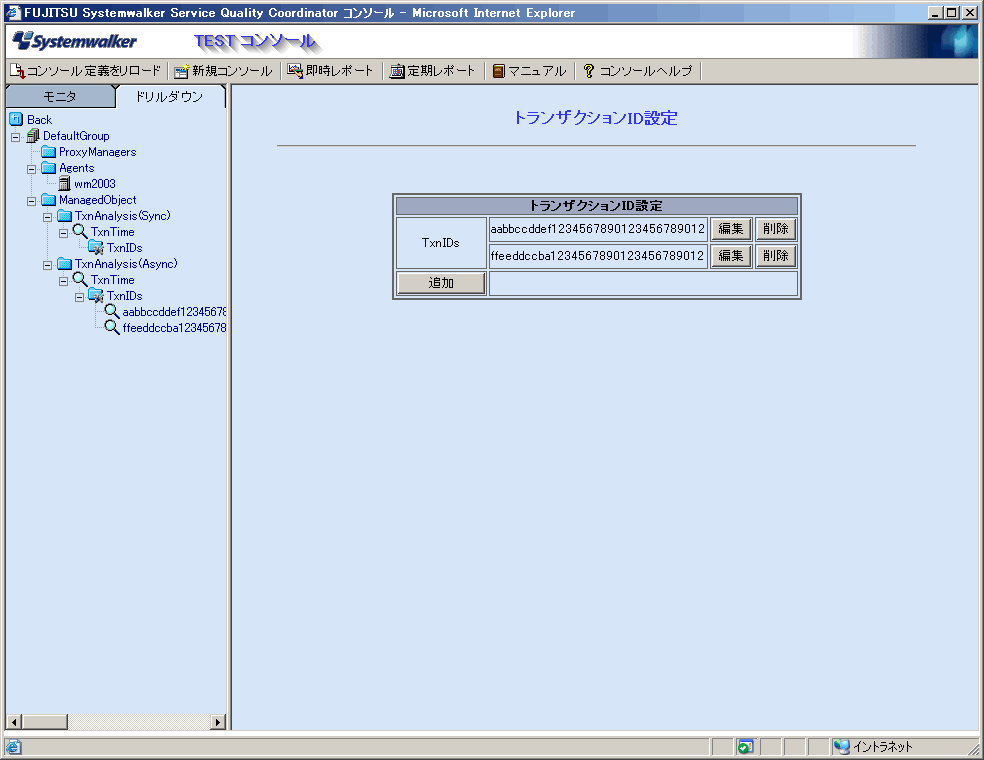Screen dimensions: 984x760
Task: Select aabbccddef12345678 tree entry text
Action: point(174,312)
